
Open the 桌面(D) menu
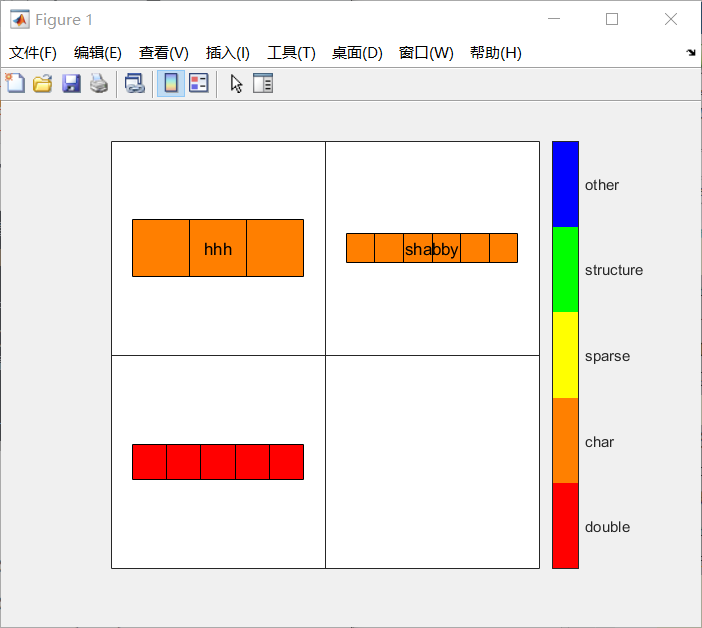tap(357, 53)
